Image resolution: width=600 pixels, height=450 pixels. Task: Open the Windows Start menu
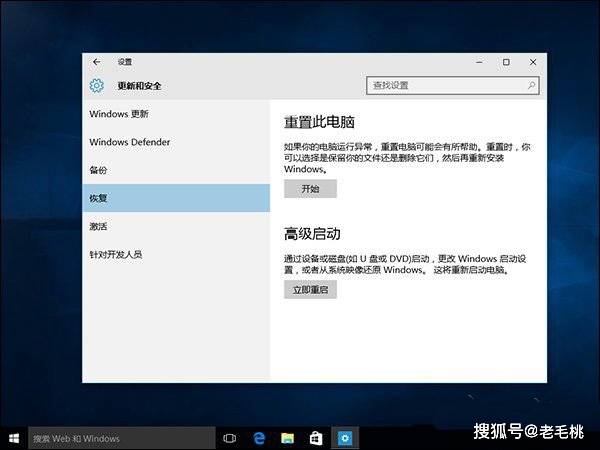13,438
